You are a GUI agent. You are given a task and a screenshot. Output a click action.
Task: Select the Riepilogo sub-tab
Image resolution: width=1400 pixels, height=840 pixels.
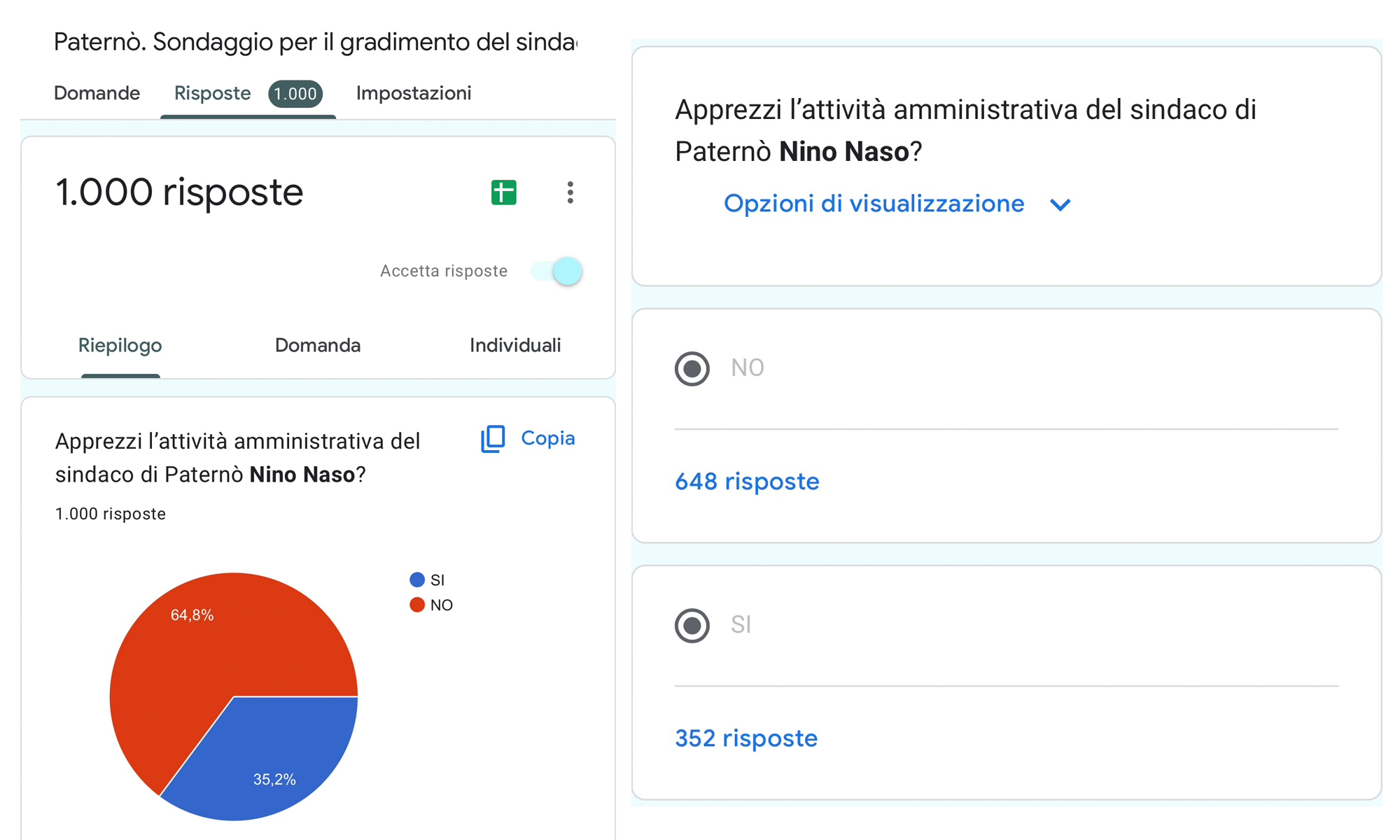tap(120, 346)
